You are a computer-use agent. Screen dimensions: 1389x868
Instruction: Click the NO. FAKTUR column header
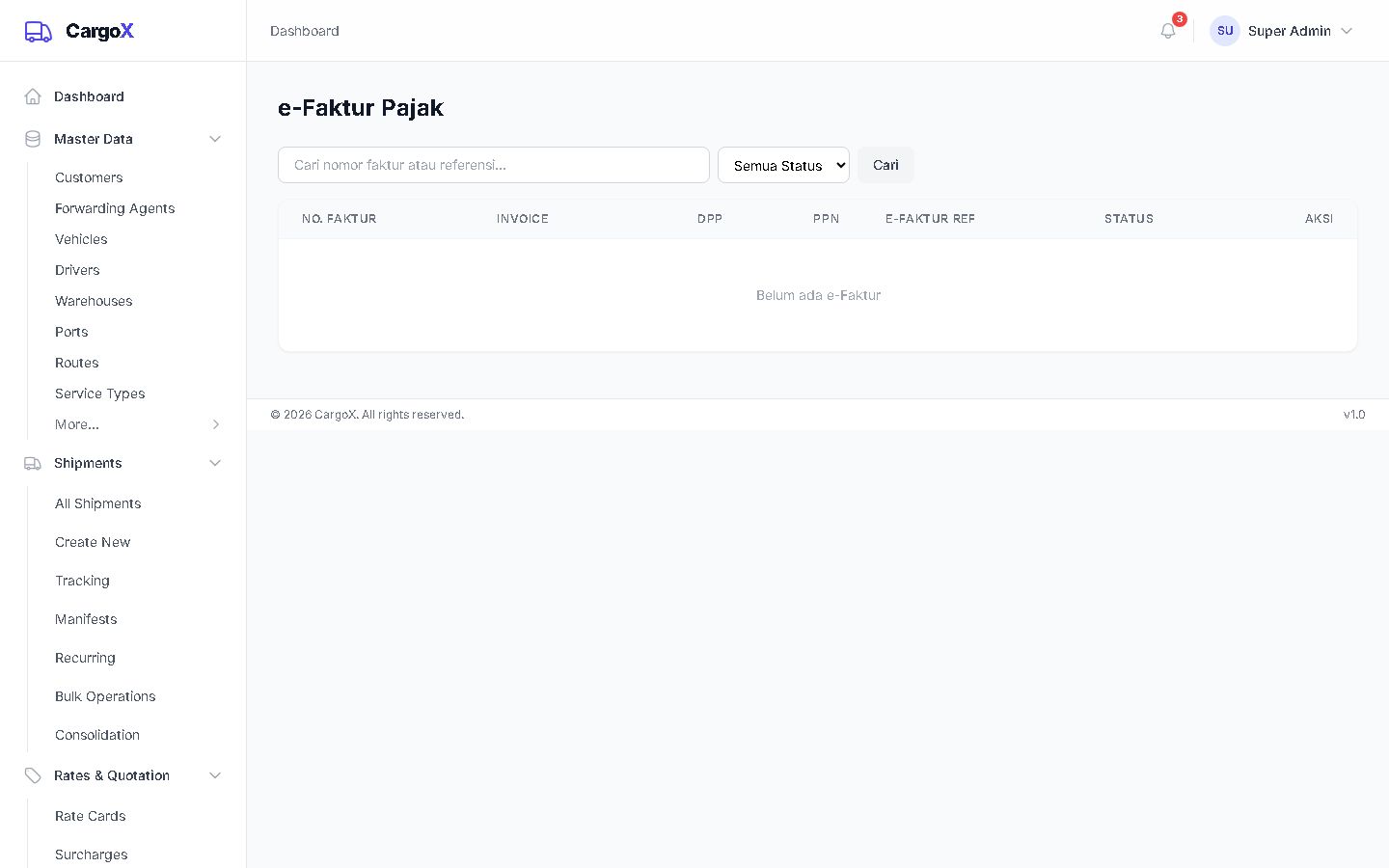point(340,219)
